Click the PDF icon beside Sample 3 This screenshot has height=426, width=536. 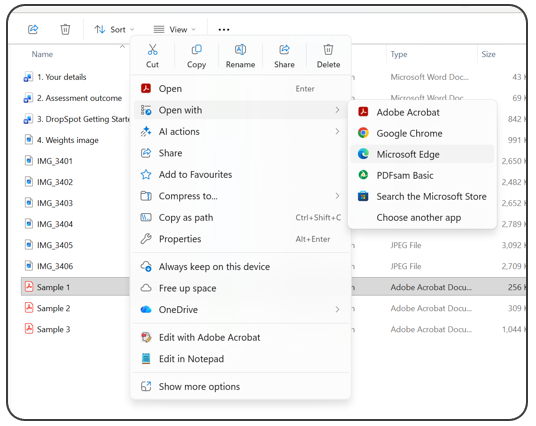(x=29, y=329)
